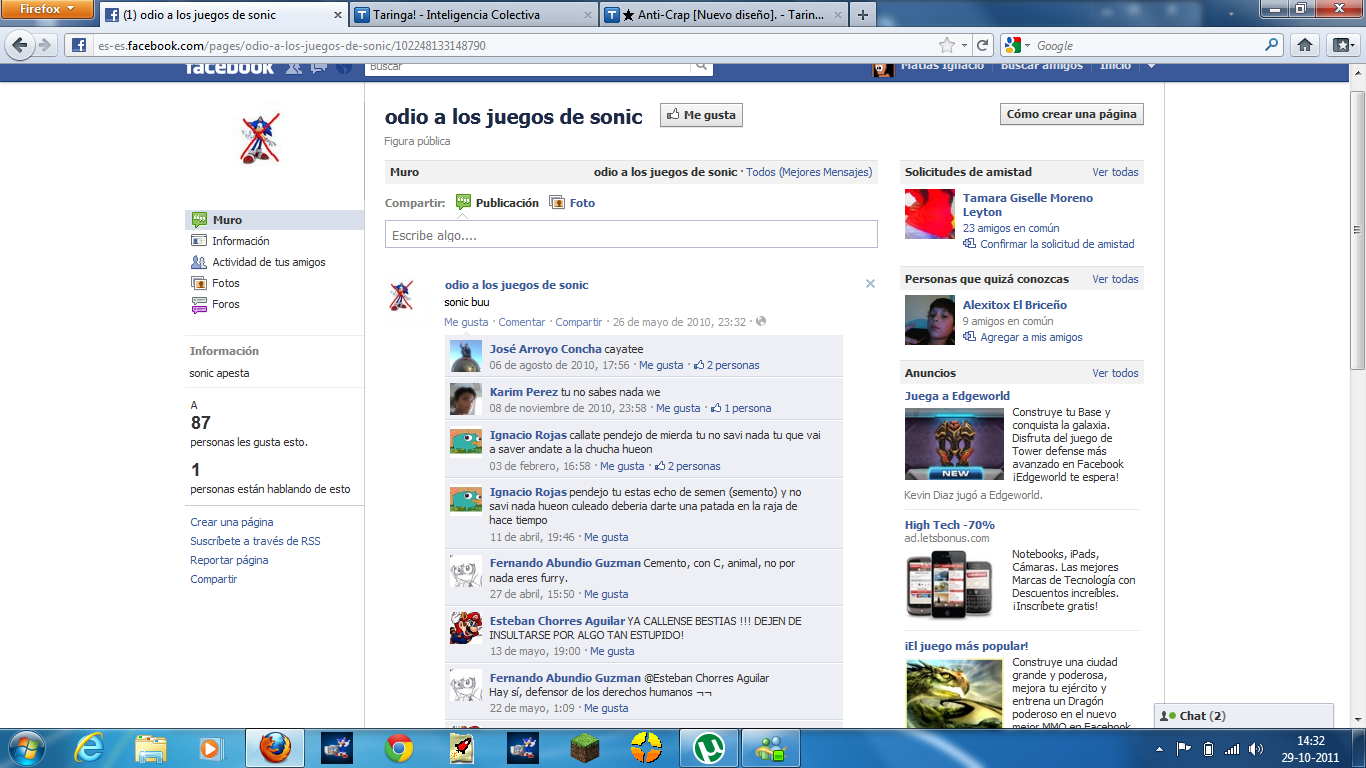Open Minecraft from the taskbar
The width and height of the screenshot is (1366, 768).
584,747
